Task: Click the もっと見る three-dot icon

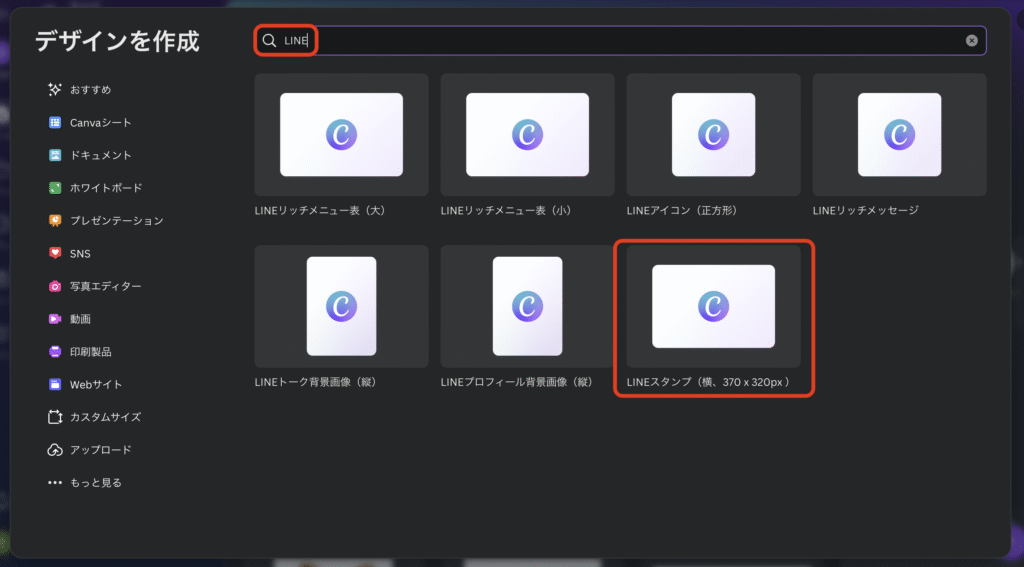Action: (x=55, y=483)
